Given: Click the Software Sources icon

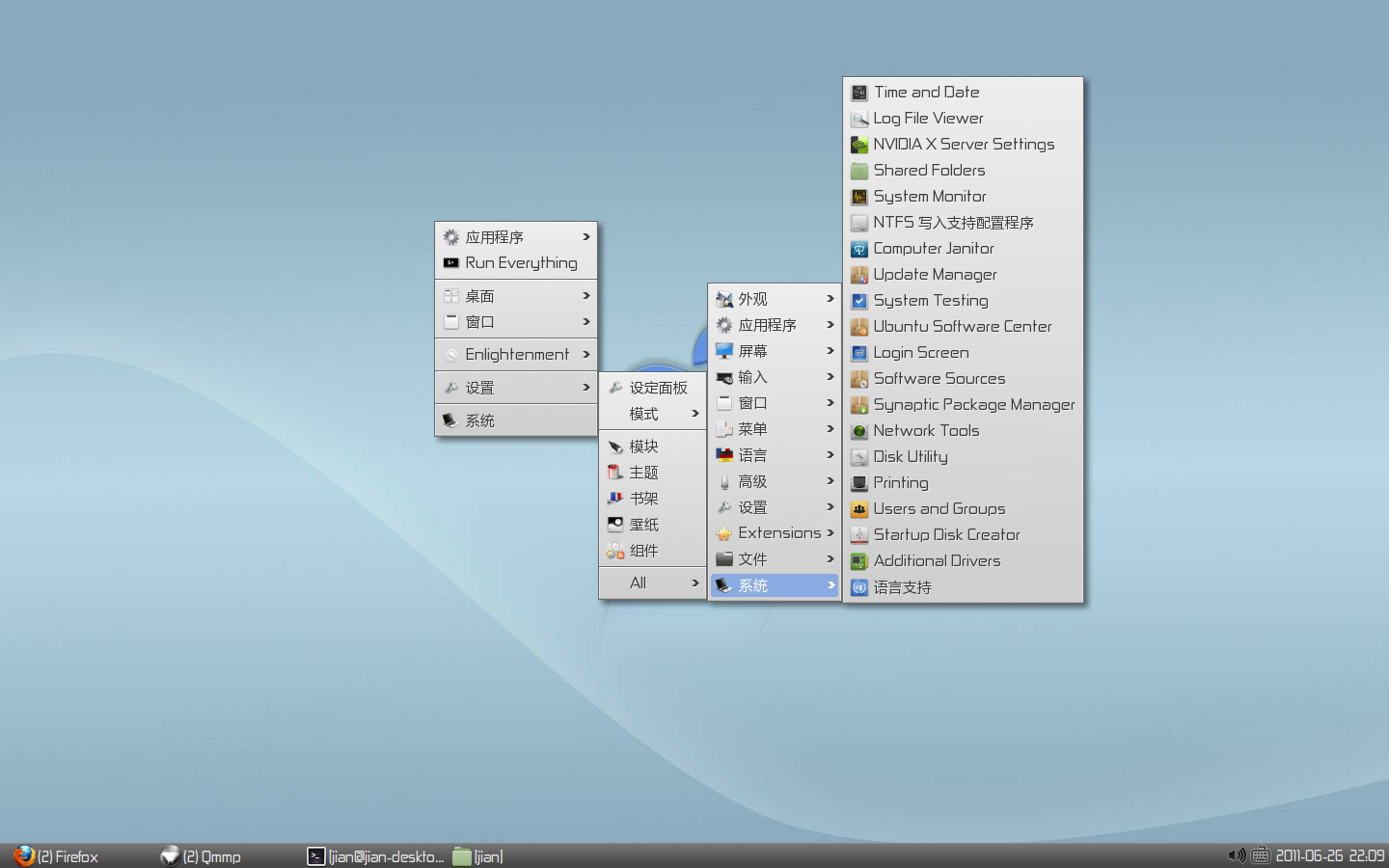Looking at the screenshot, I should tap(859, 379).
